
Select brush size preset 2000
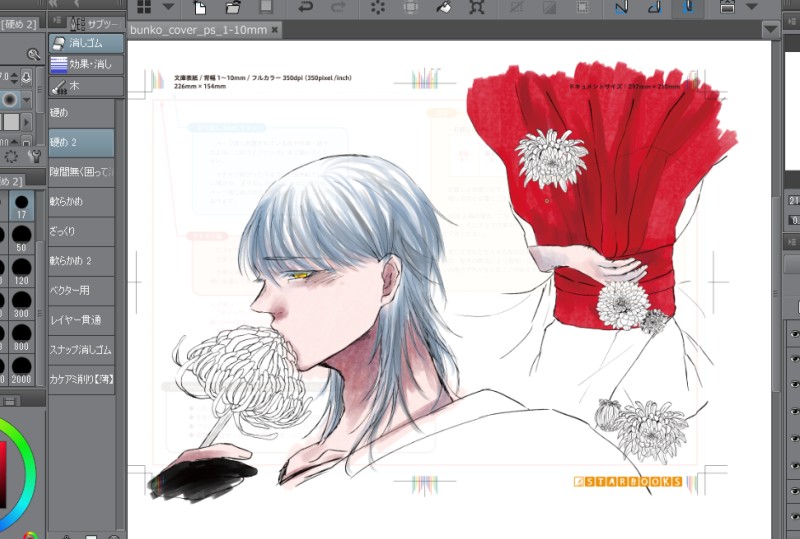point(21,369)
